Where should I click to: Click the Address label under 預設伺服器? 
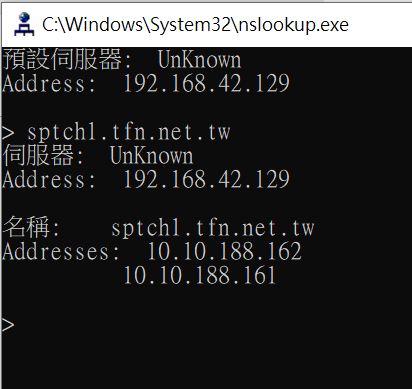(x=44, y=83)
